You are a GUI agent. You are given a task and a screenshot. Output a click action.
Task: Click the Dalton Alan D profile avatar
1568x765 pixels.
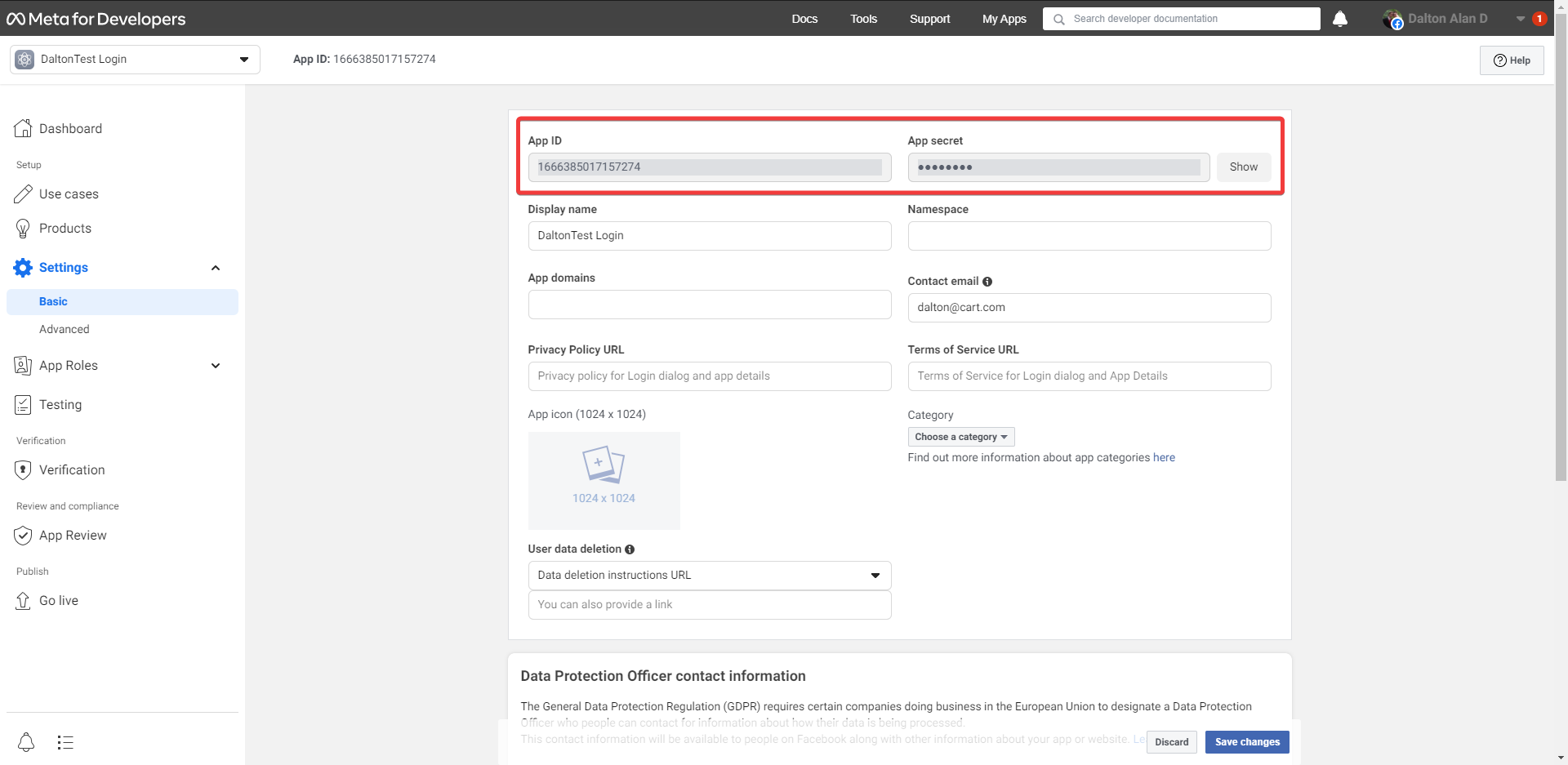1393,19
